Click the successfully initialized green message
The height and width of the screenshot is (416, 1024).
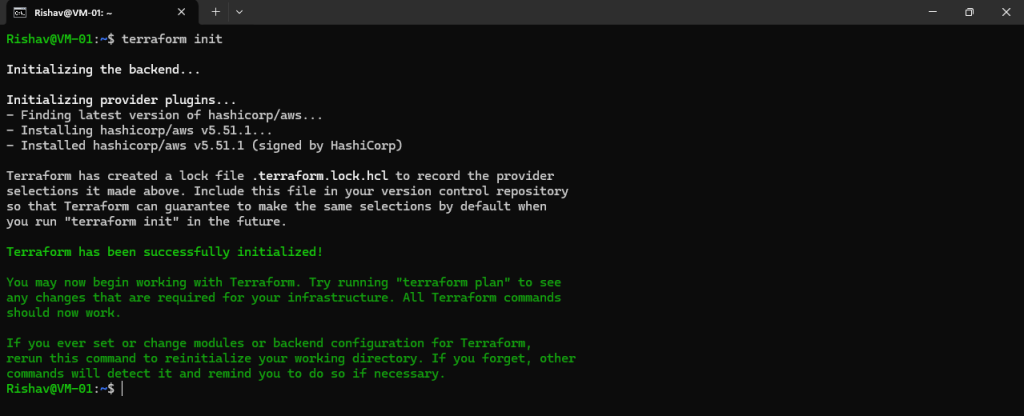[165, 252]
